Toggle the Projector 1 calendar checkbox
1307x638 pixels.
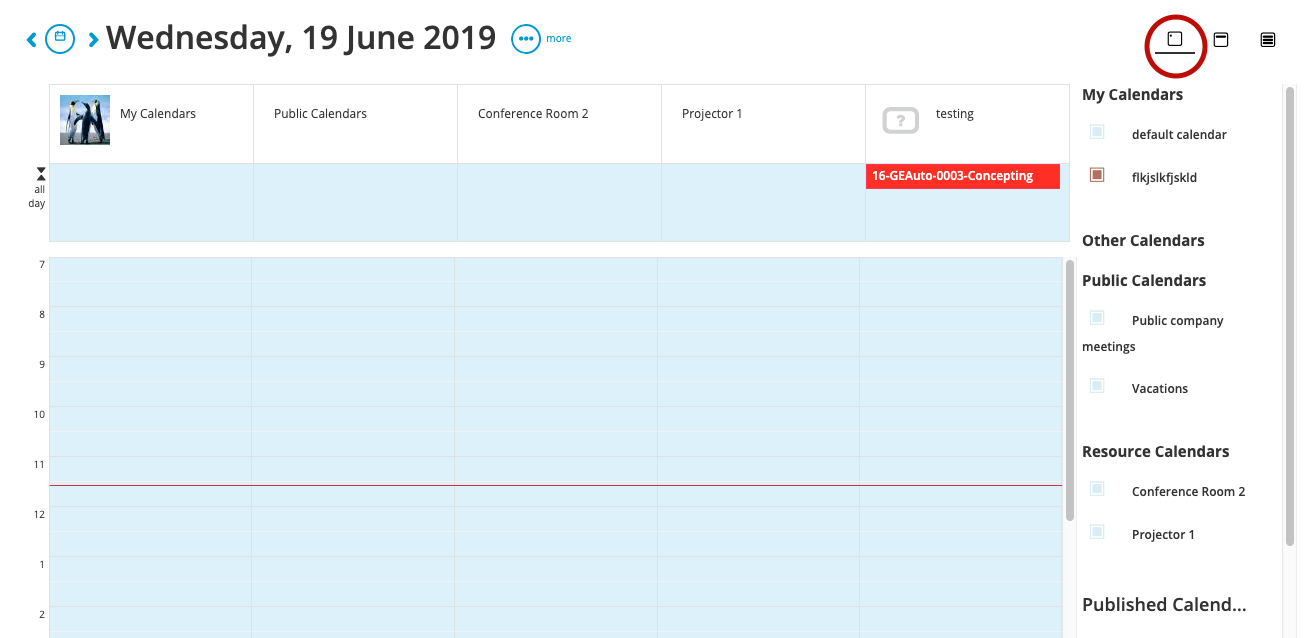(x=1097, y=532)
